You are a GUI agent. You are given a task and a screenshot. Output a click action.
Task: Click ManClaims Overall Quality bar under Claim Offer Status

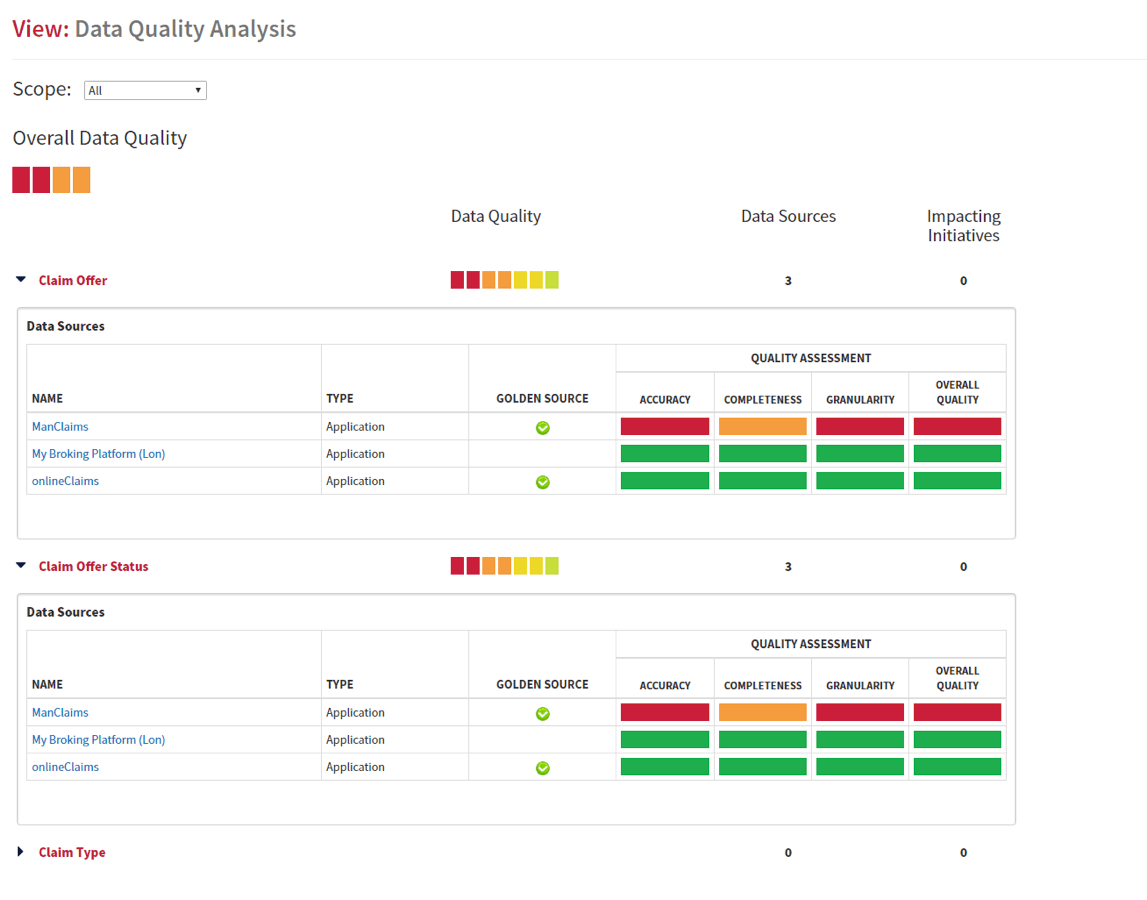tap(958, 713)
